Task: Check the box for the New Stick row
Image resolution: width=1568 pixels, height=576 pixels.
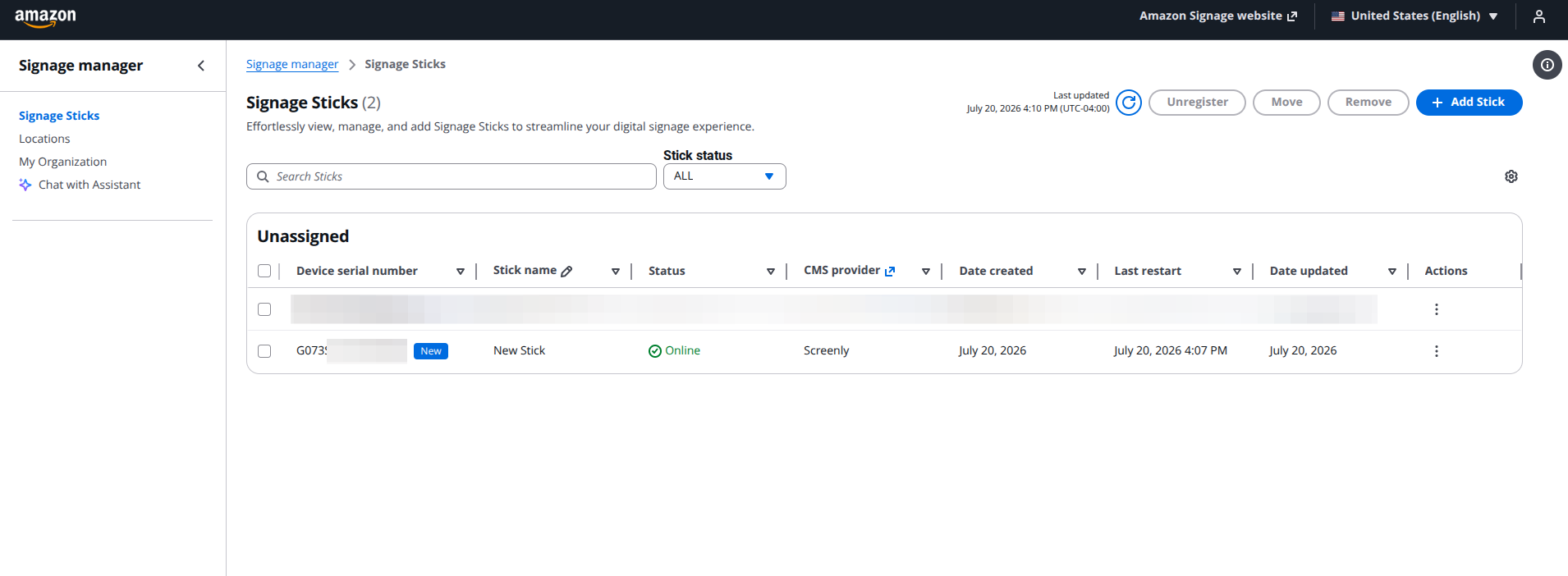Action: (264, 351)
